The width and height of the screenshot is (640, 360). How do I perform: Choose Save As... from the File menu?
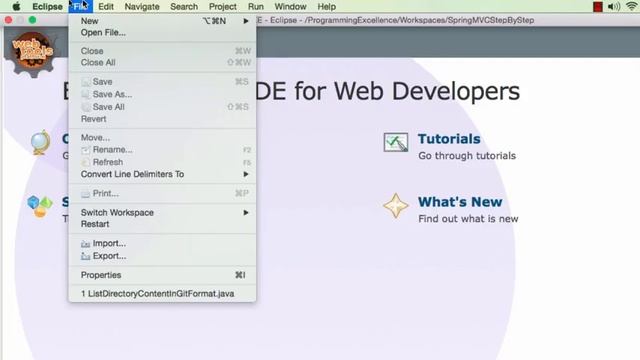click(162, 94)
